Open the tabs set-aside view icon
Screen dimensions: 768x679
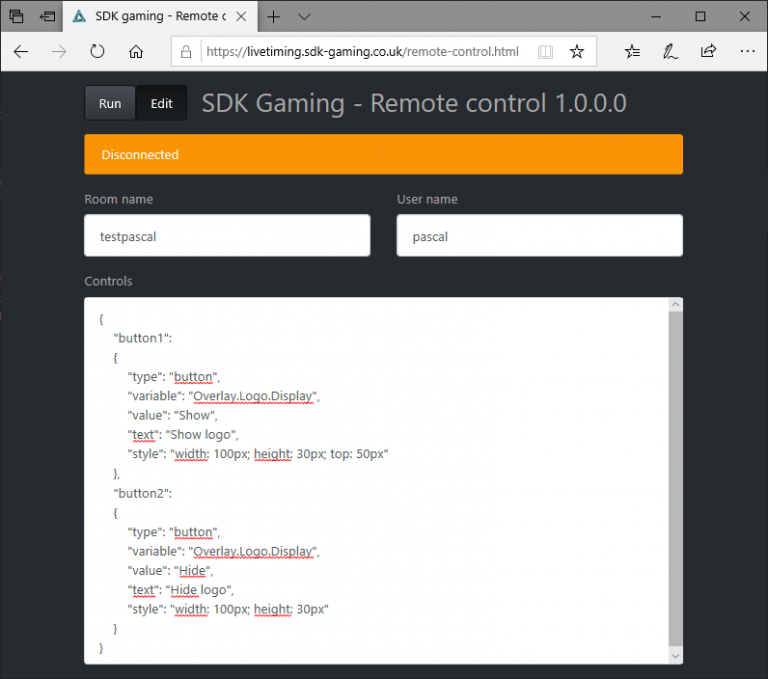coord(16,16)
